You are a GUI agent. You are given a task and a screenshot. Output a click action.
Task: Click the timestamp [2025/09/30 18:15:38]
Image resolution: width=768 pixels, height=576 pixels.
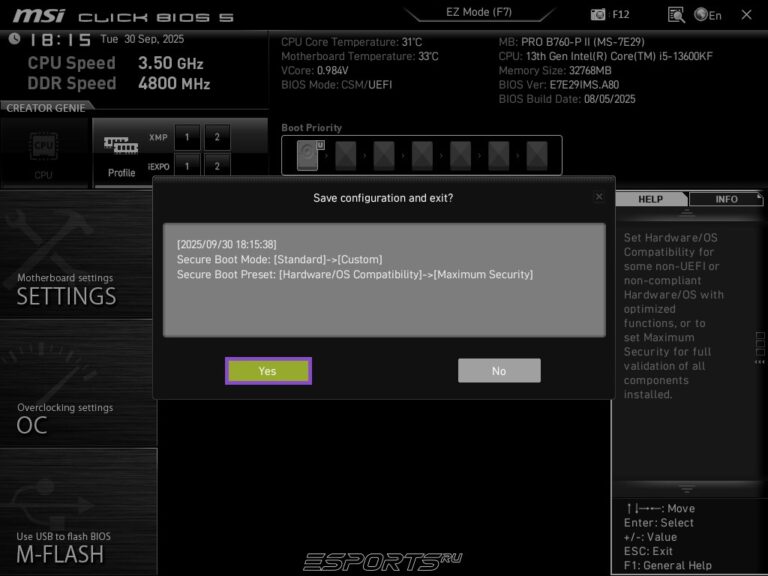click(x=226, y=244)
